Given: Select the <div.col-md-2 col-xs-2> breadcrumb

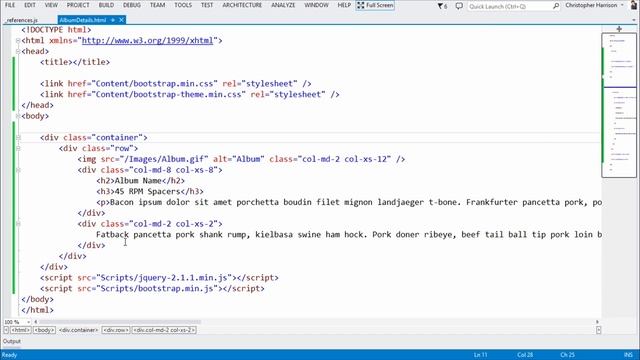Looking at the screenshot, I should (164, 330).
